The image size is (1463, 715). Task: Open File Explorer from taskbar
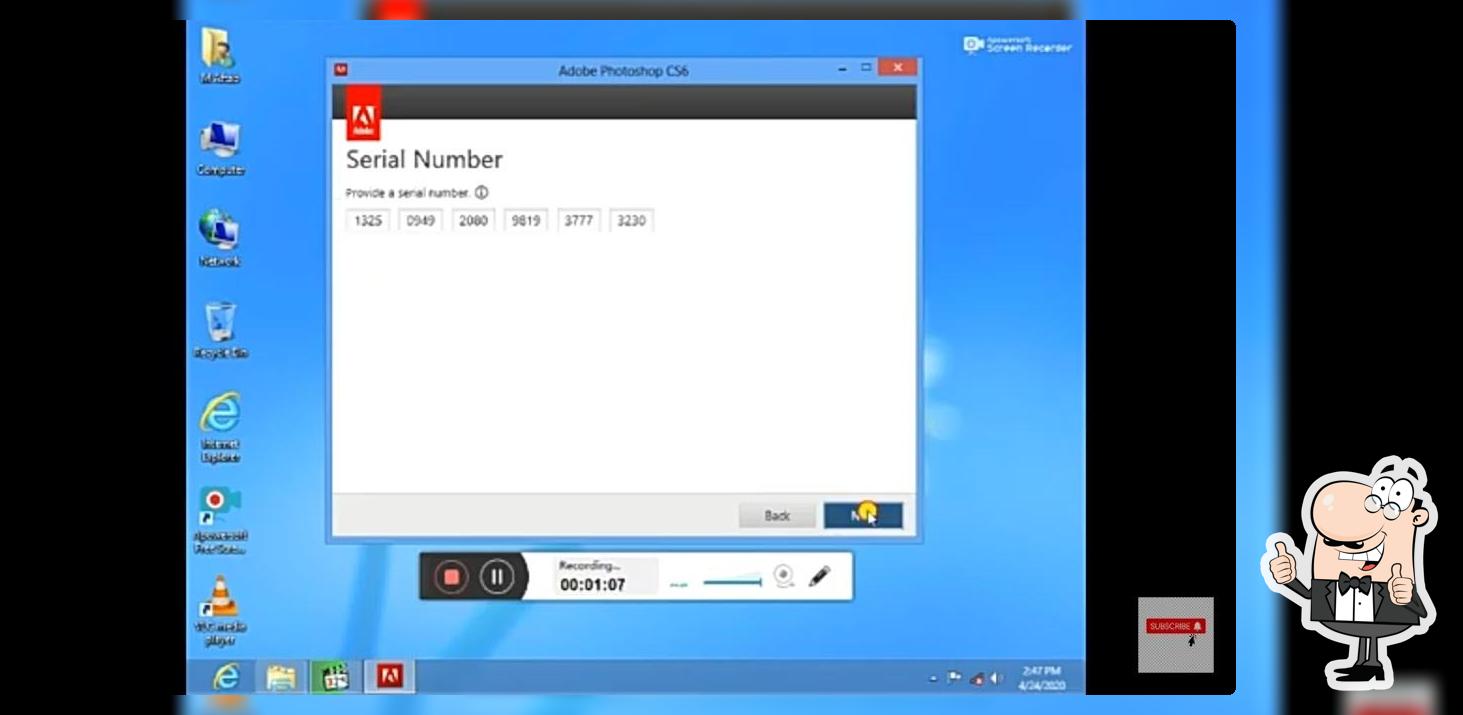pos(281,677)
